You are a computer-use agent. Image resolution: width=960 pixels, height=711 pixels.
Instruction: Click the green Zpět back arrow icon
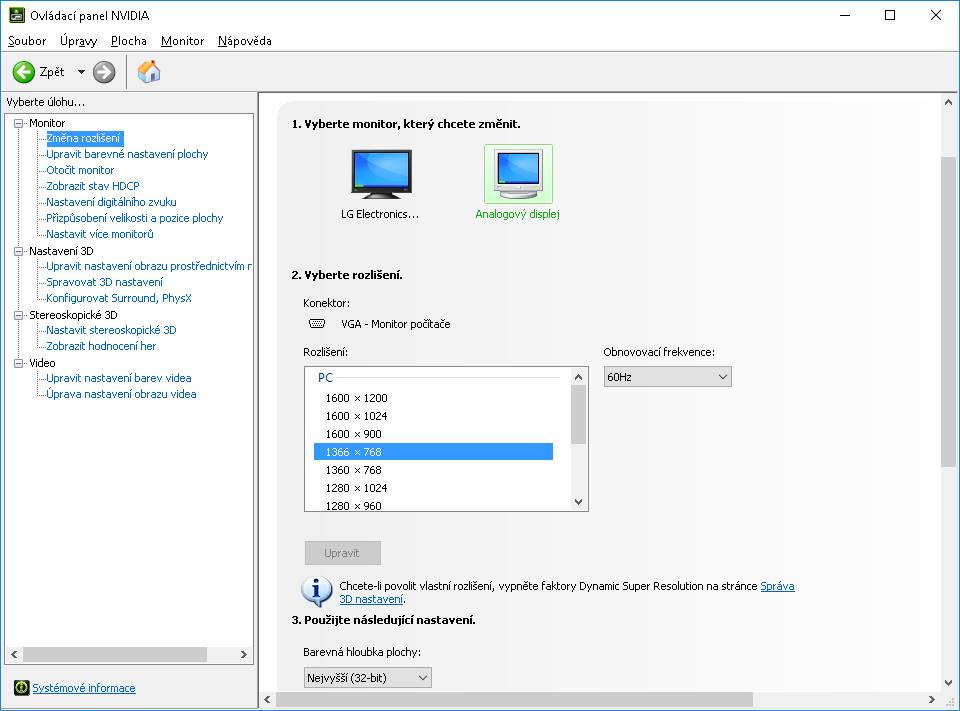coord(24,72)
